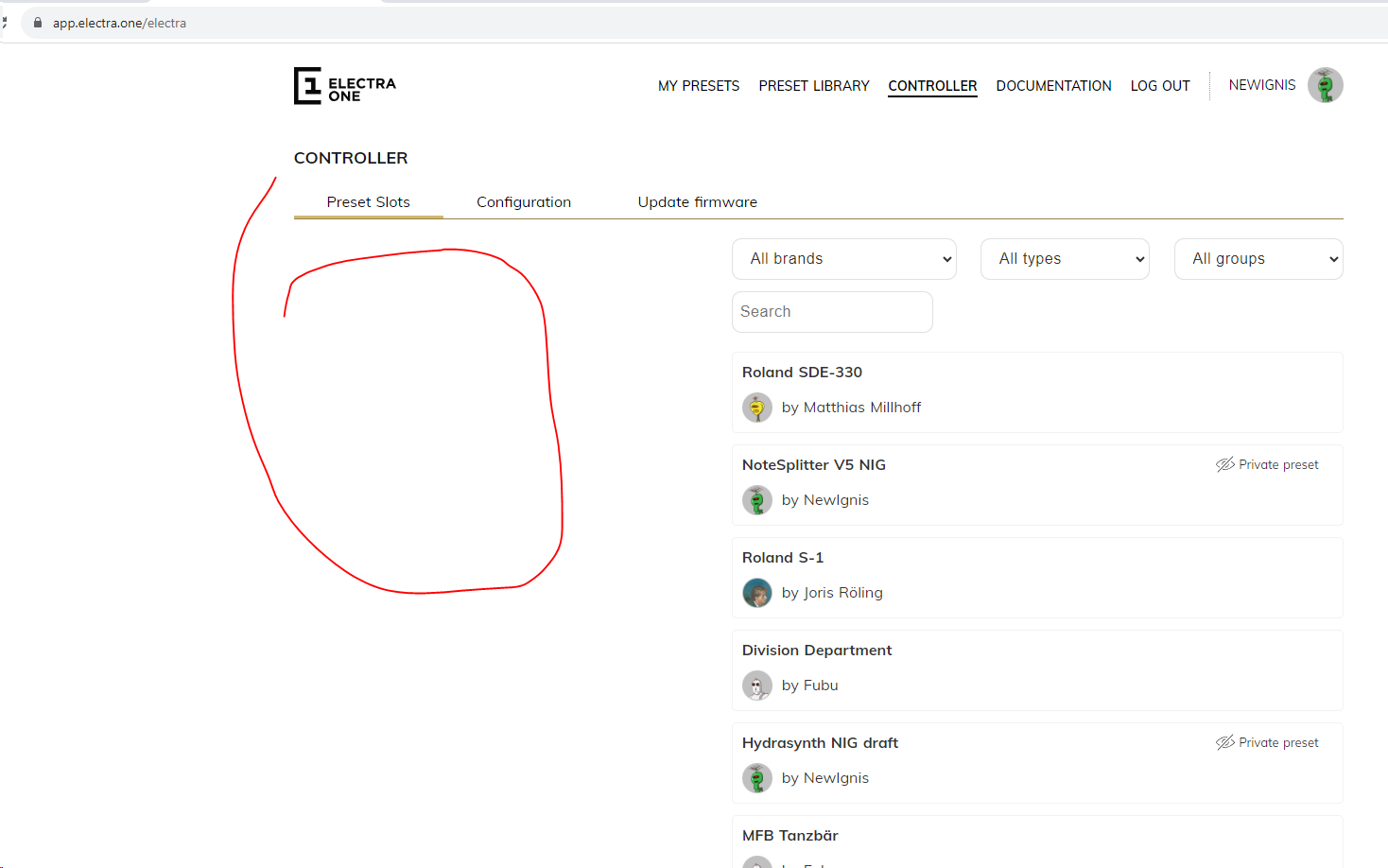Click LOG OUT

[1160, 85]
